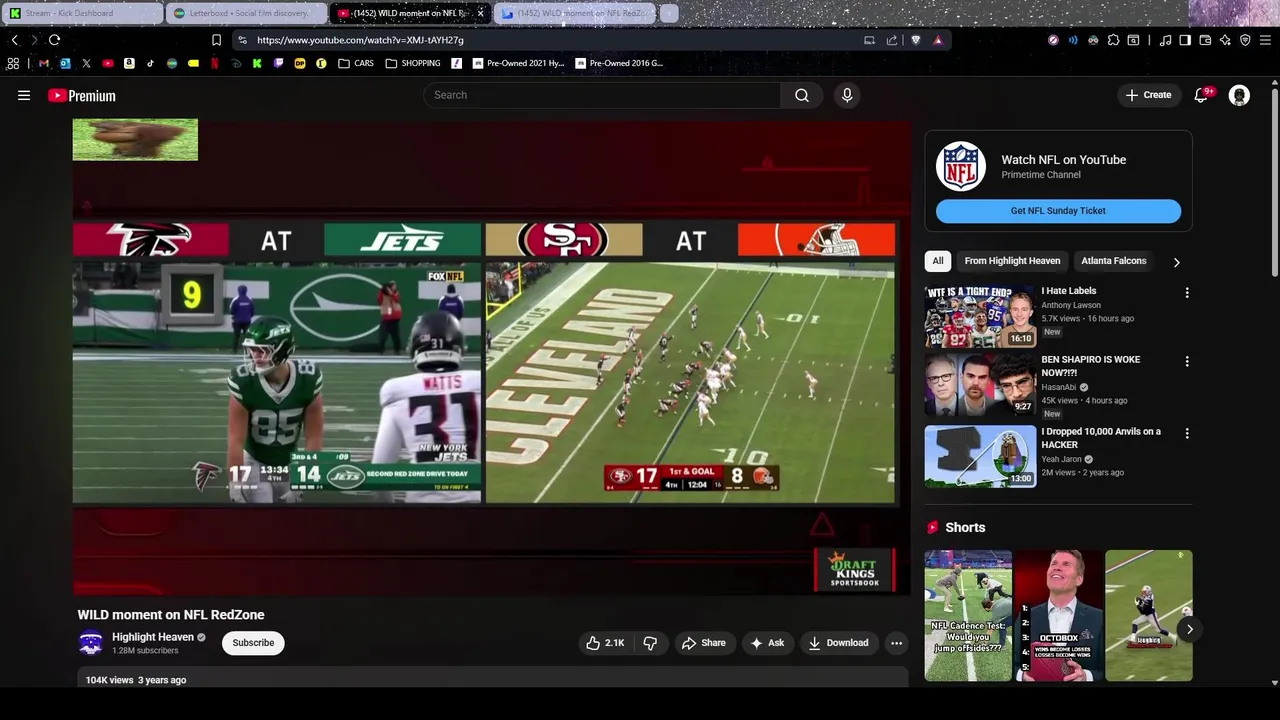Open the browser extensions puzzle icon
The height and width of the screenshot is (720, 1280).
click(1113, 40)
